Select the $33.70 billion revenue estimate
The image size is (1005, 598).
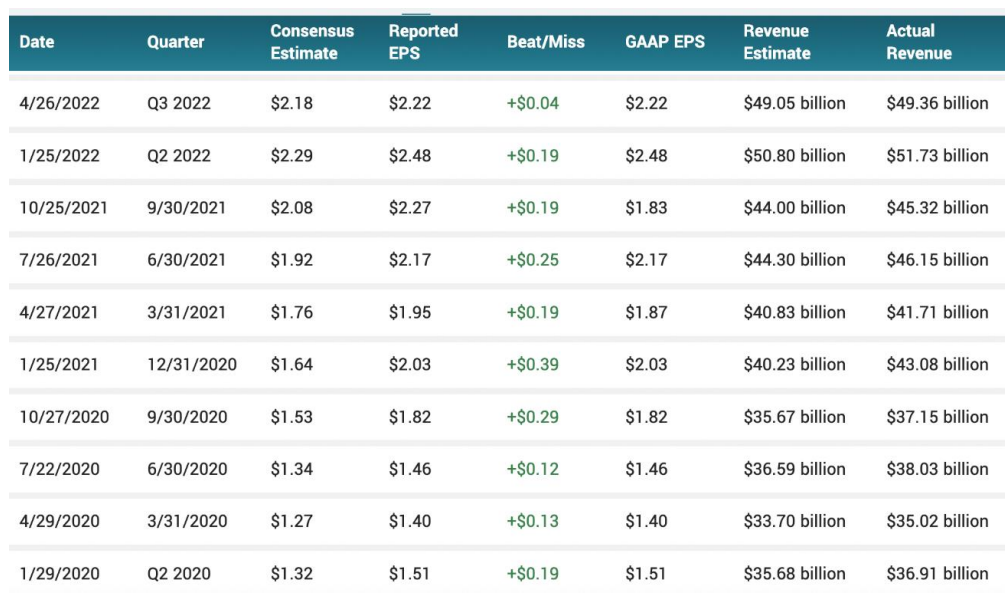(x=794, y=521)
